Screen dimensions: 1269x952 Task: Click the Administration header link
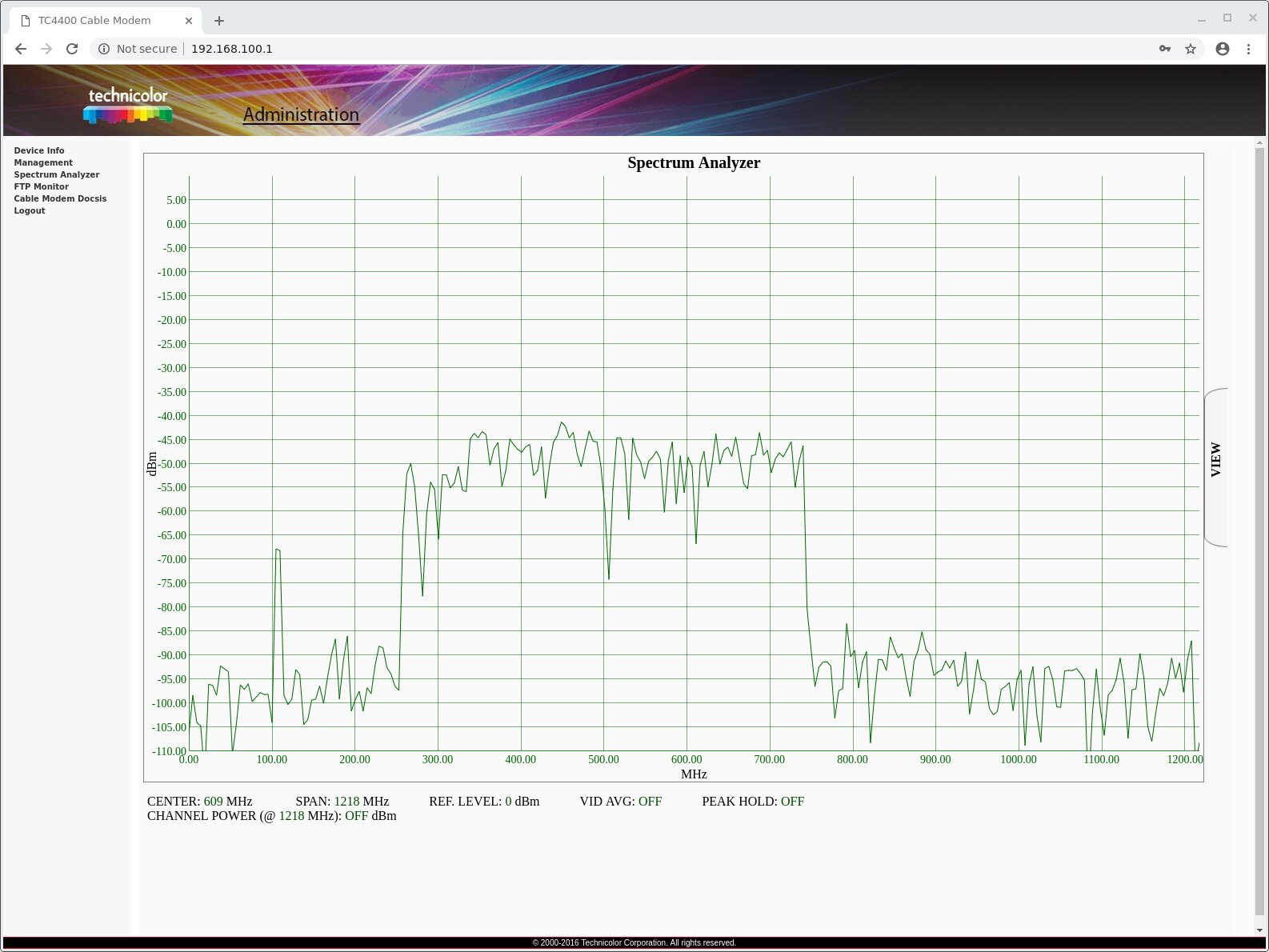301,114
